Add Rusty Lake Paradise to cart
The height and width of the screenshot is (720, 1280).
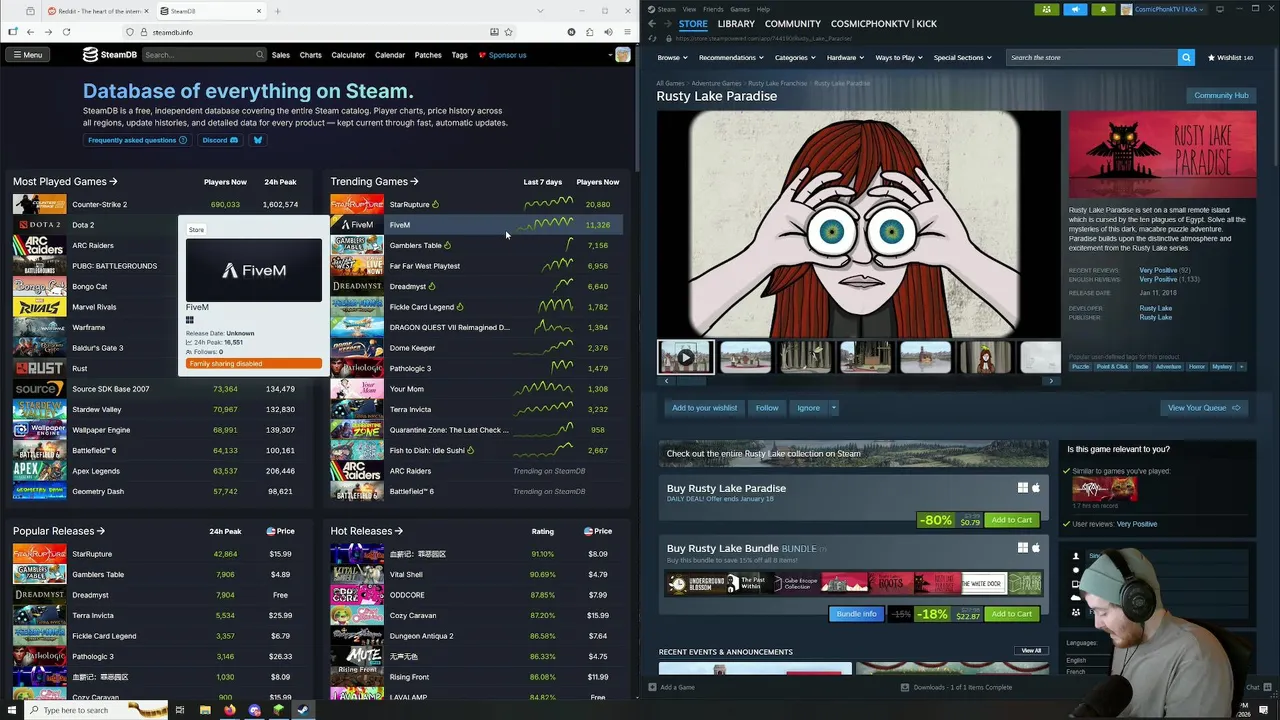pyautogui.click(x=1011, y=520)
